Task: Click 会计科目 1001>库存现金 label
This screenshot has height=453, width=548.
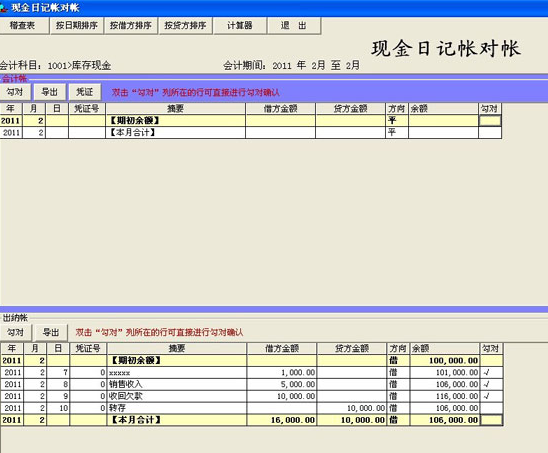Action: coord(56,65)
